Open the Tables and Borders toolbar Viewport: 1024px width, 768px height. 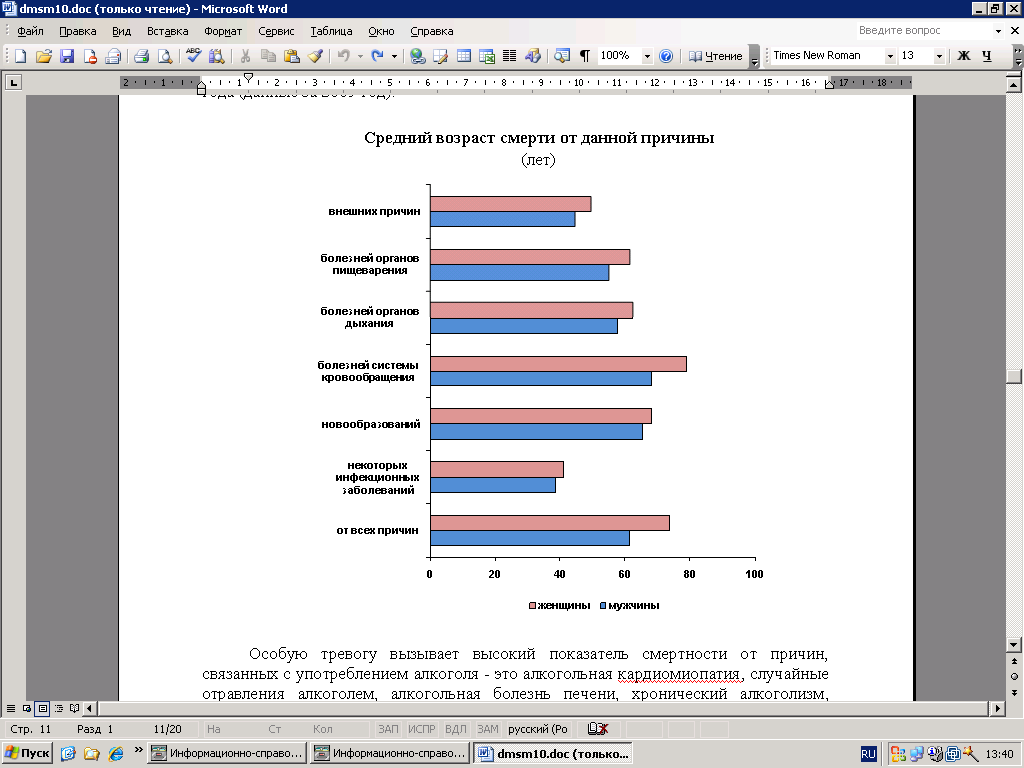point(440,56)
